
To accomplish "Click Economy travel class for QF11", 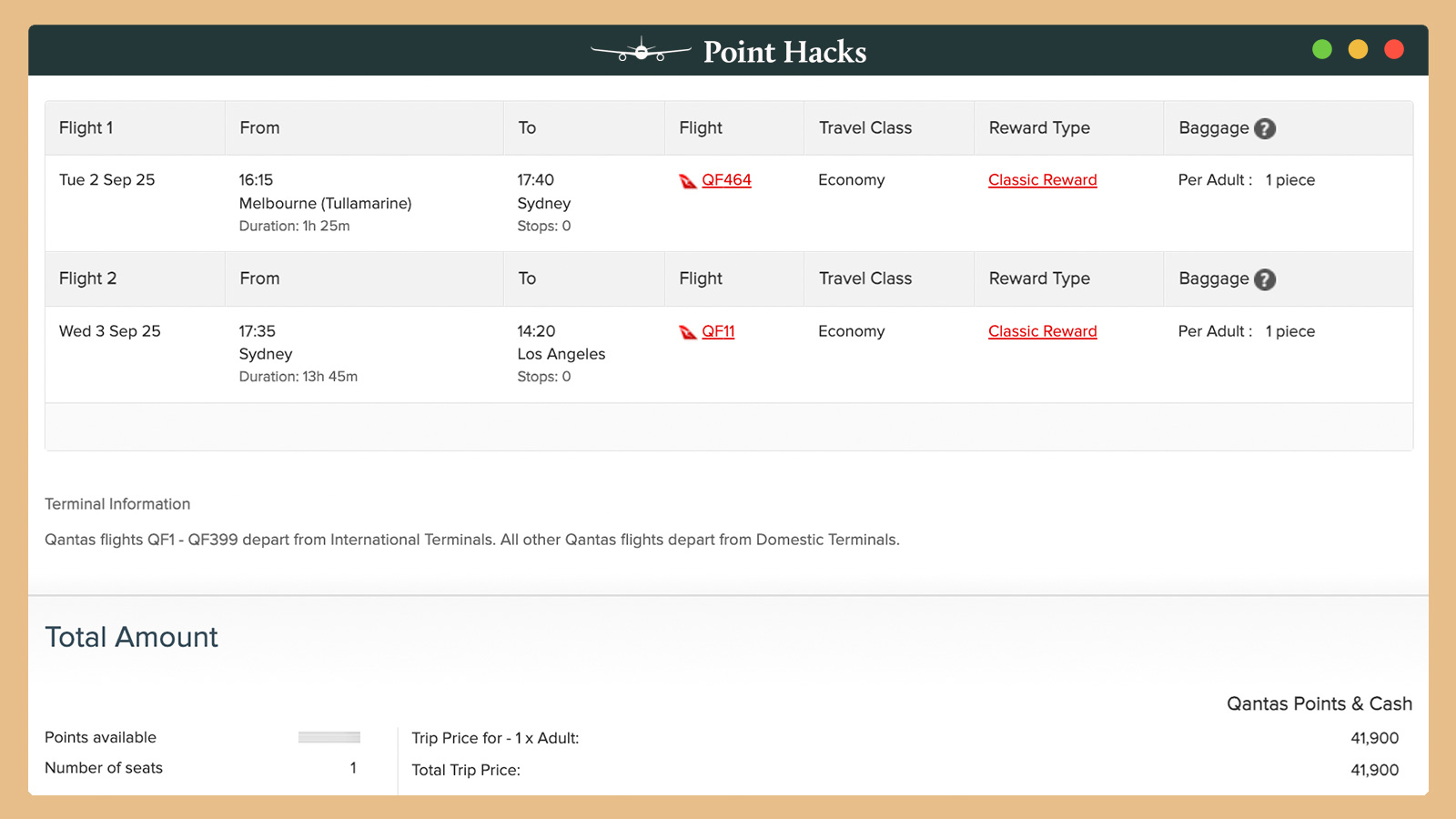I will (852, 331).
